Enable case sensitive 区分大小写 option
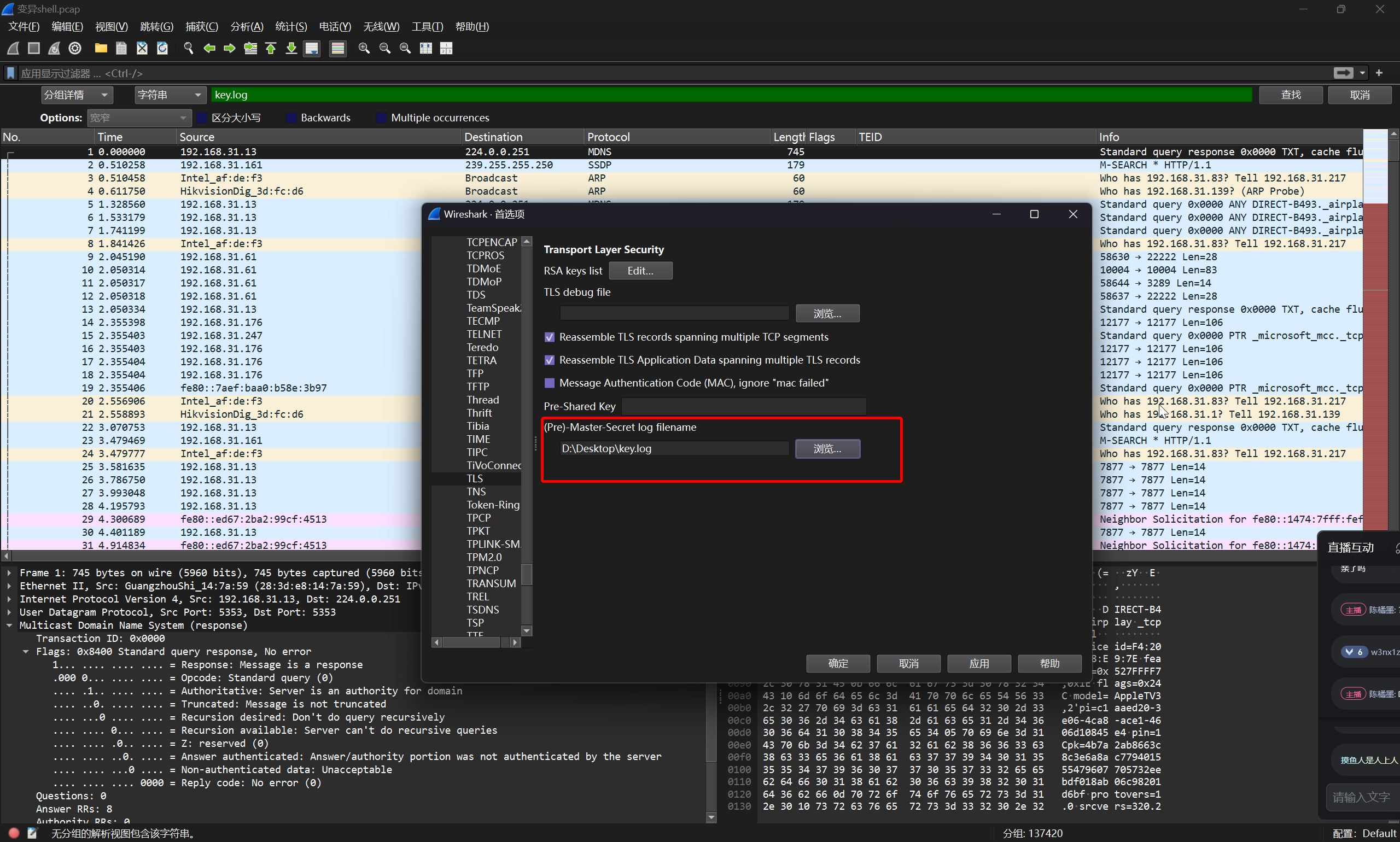 point(201,118)
